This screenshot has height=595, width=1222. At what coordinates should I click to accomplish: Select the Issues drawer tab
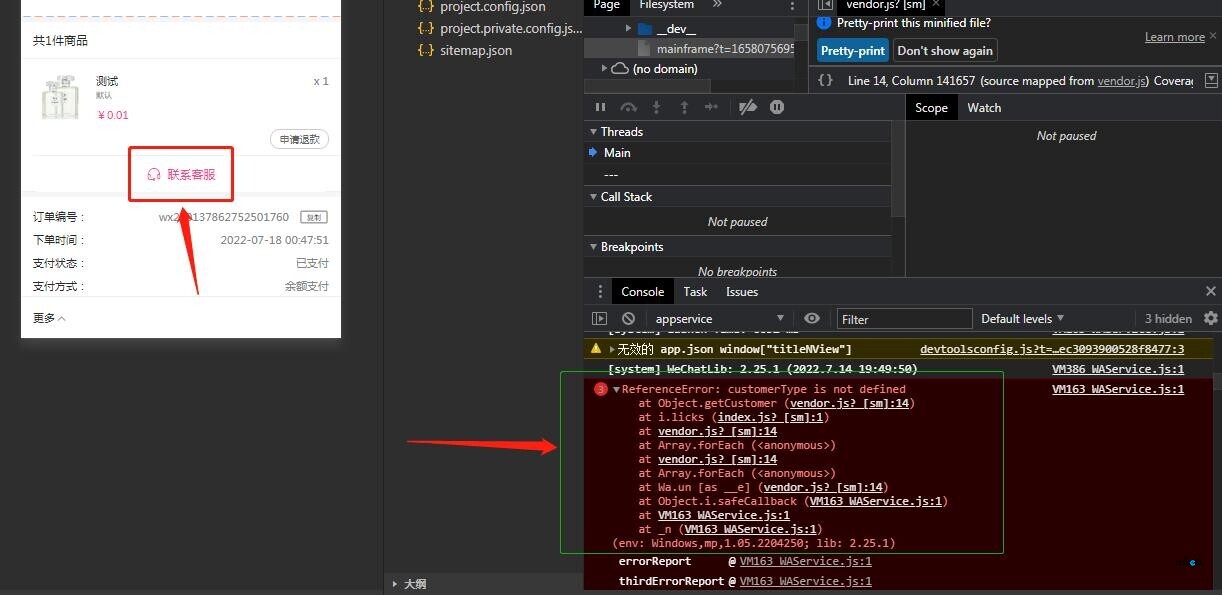pyautogui.click(x=742, y=292)
